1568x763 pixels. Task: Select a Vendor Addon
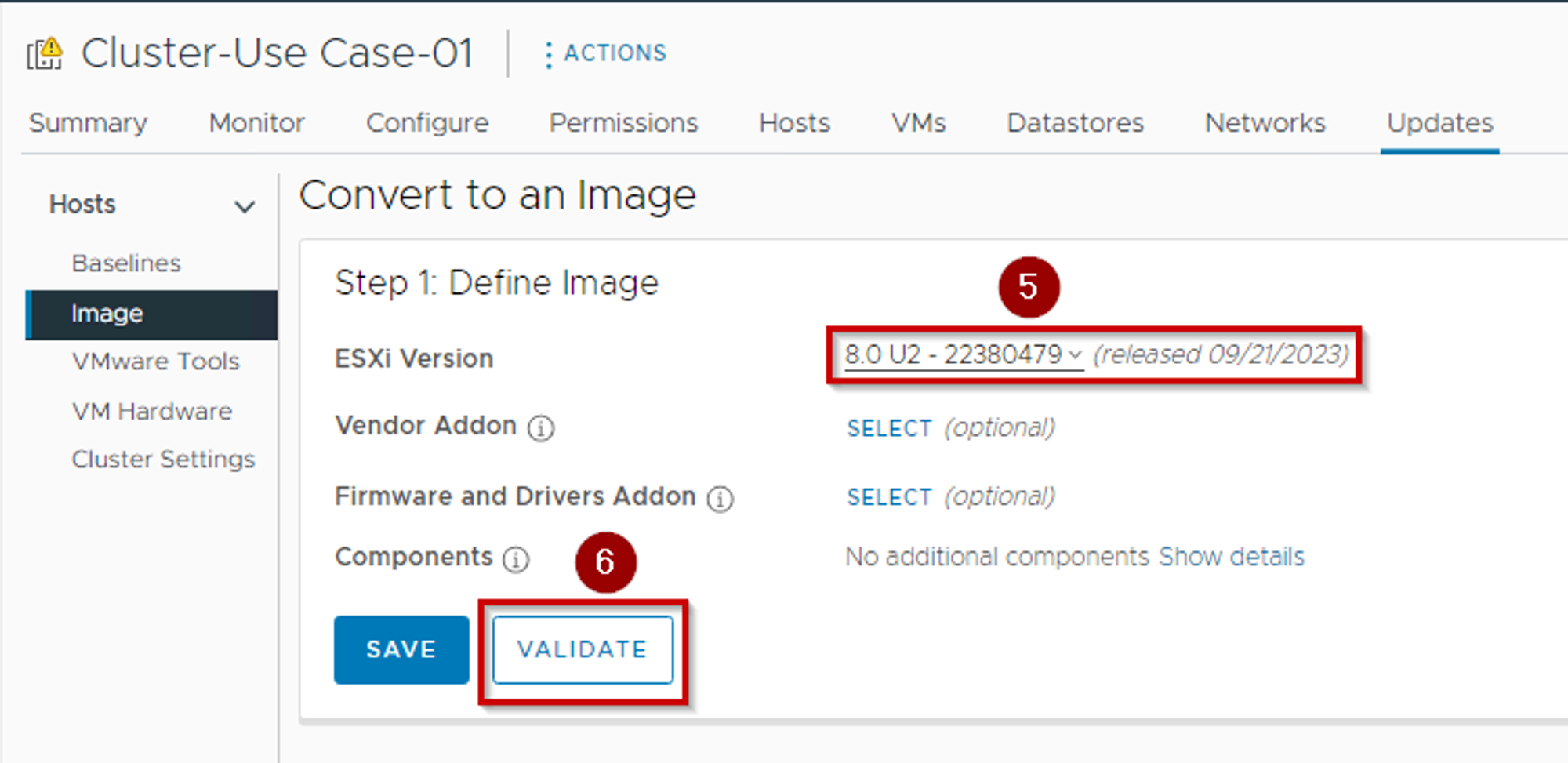coord(889,428)
